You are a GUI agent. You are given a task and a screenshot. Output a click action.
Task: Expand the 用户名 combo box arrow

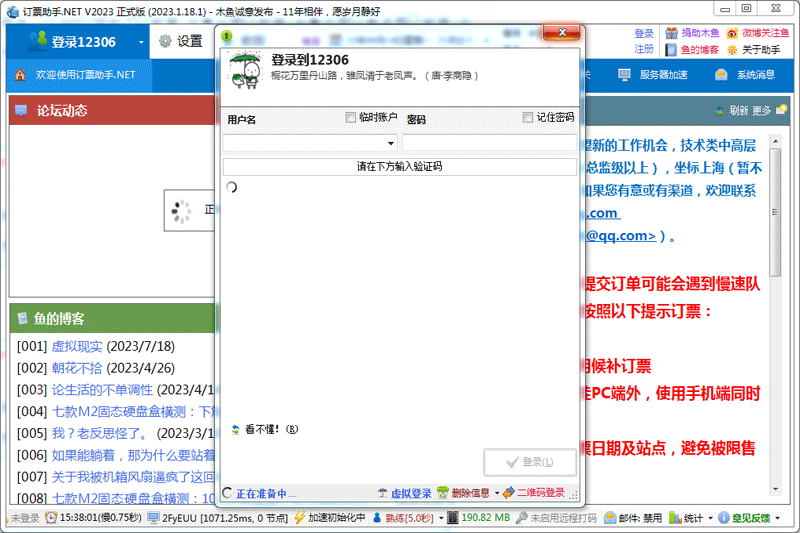point(391,143)
